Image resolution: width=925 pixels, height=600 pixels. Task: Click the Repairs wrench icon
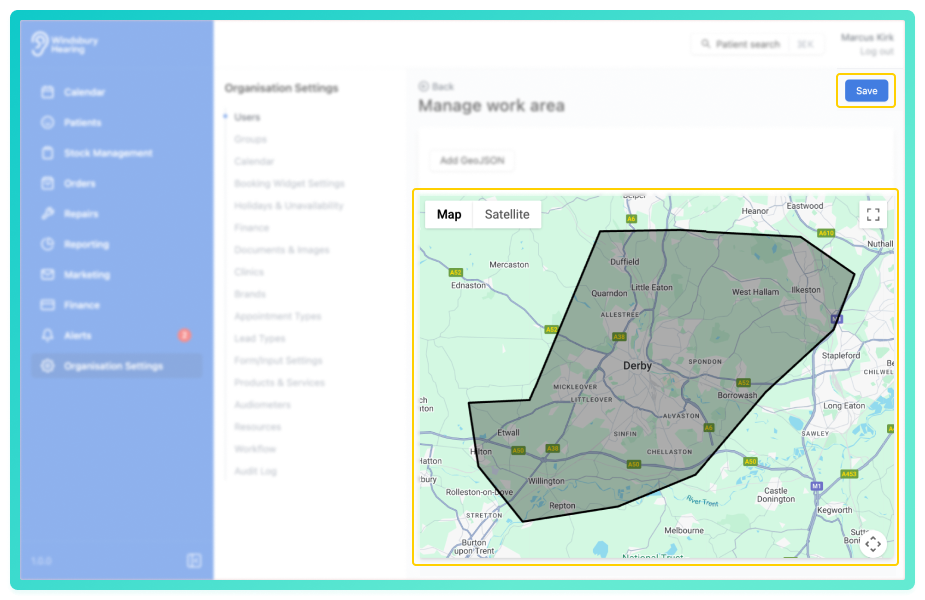coord(48,214)
